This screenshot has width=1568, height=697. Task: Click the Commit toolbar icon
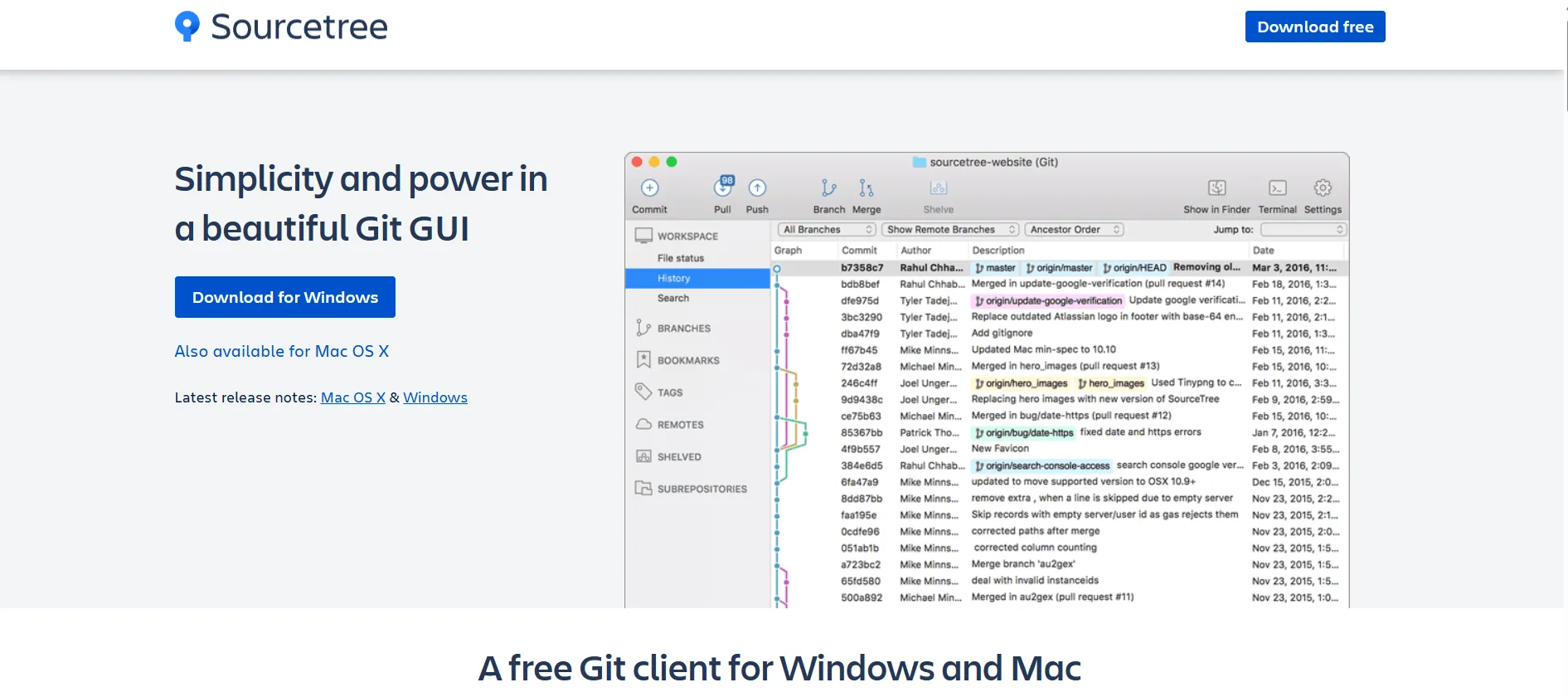650,188
